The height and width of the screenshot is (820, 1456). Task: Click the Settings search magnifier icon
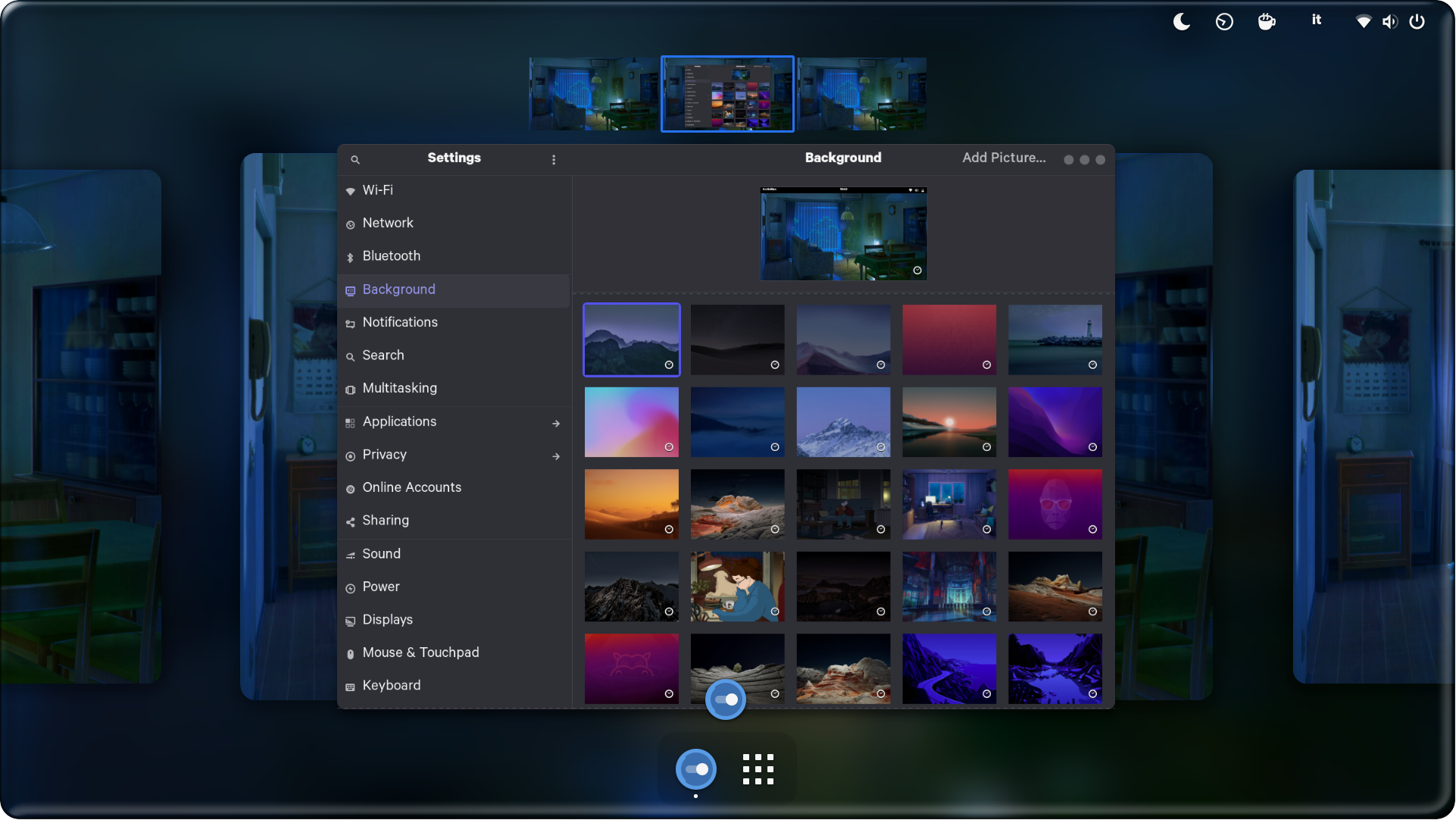click(355, 159)
